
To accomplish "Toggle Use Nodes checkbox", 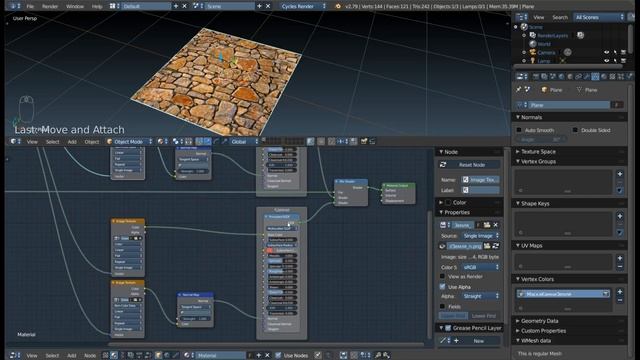I will click(x=278, y=356).
